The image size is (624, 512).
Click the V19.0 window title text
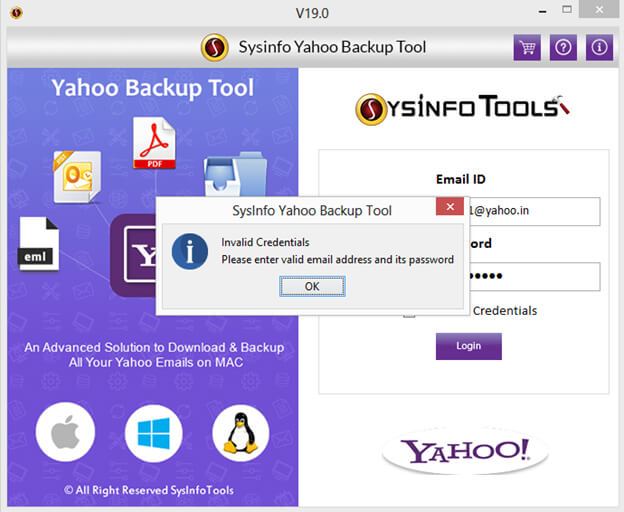[x=312, y=14]
